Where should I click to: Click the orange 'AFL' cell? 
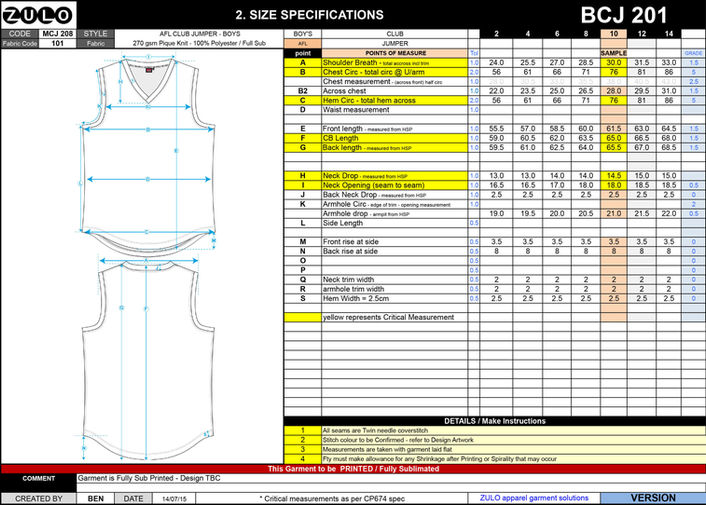coord(303,44)
